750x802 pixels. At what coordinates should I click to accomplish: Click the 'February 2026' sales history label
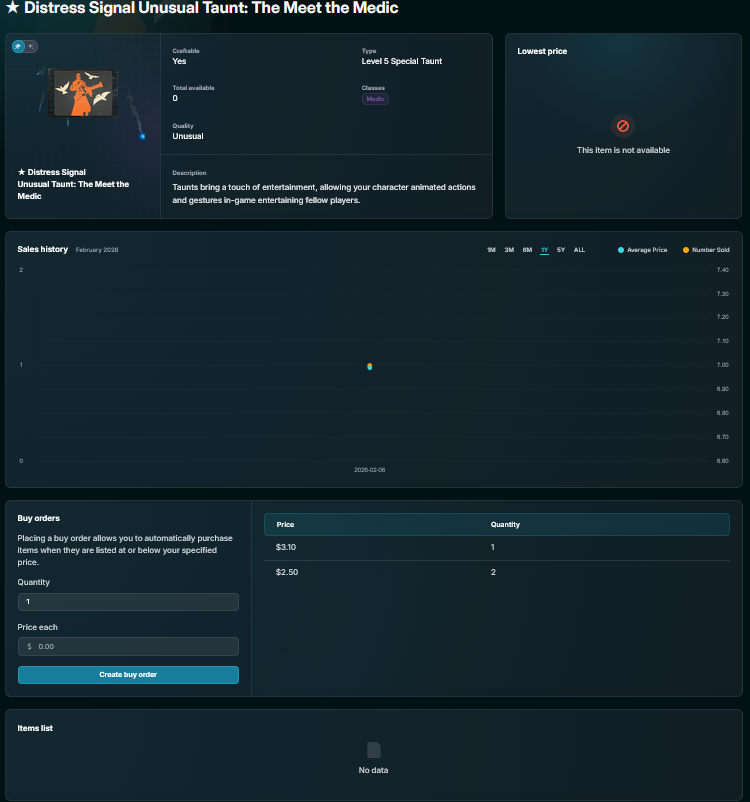pos(97,250)
